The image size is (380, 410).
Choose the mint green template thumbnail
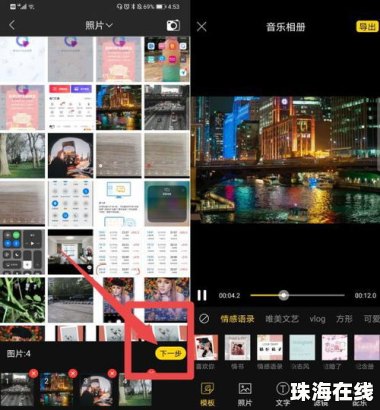(302, 348)
